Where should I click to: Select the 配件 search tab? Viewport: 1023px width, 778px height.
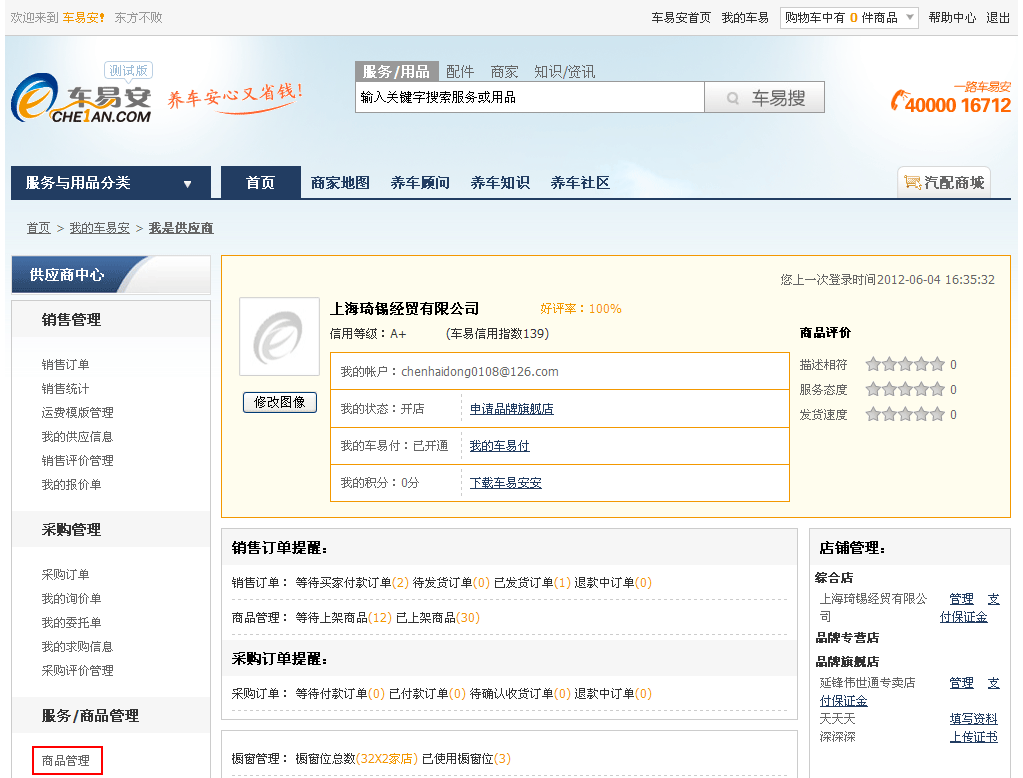click(460, 72)
